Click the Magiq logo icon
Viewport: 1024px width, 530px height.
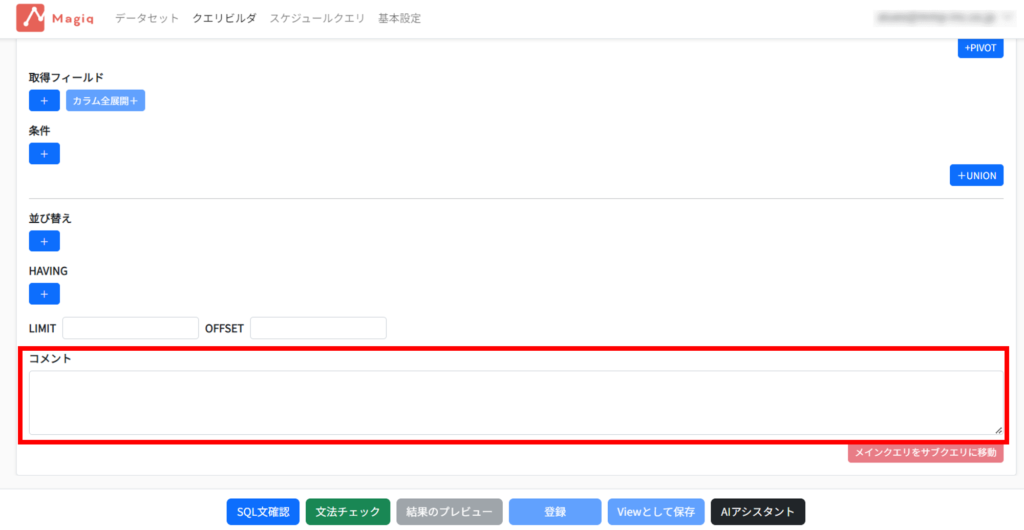31,18
